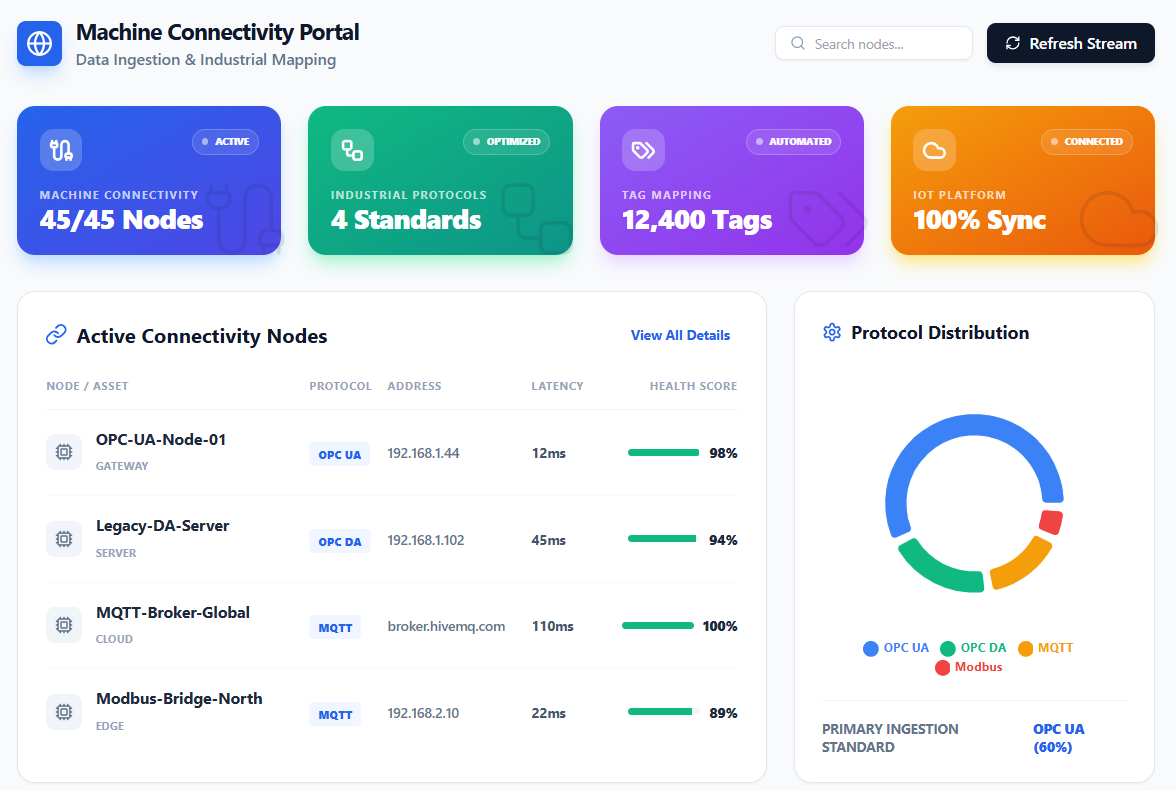
Task: Click the red Modbus legend dot
Action: 943,668
